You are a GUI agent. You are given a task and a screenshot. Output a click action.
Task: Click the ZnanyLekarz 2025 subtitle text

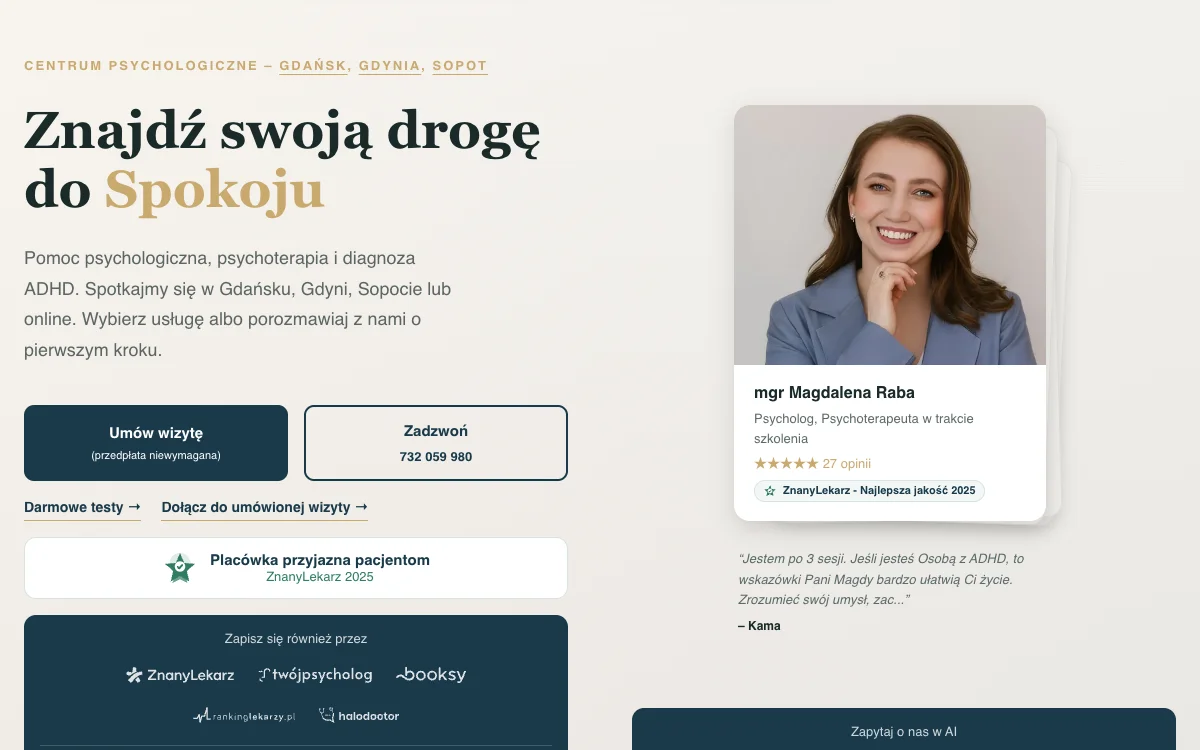[320, 577]
